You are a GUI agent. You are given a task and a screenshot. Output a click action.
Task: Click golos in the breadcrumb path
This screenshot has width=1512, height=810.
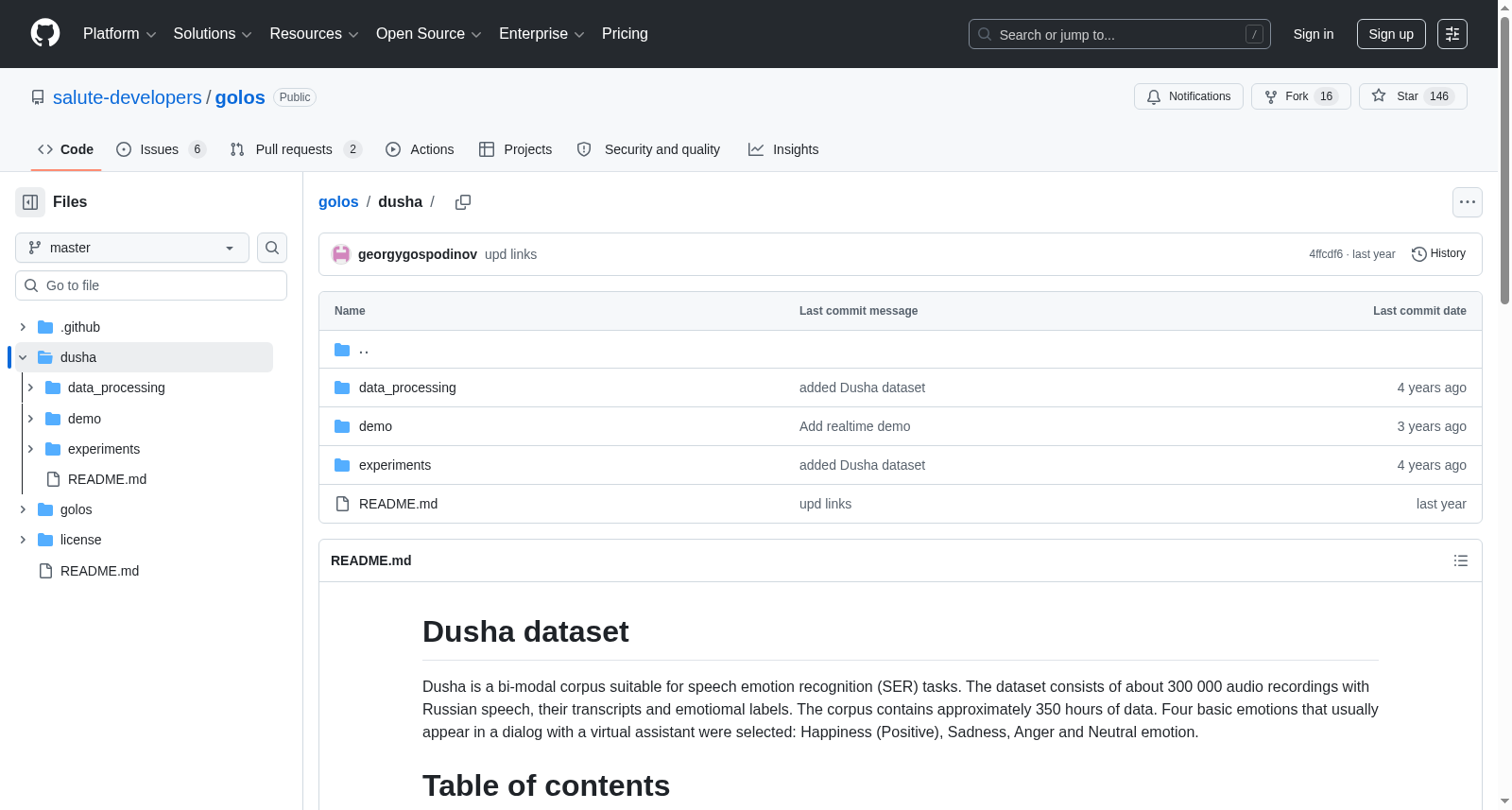click(338, 202)
